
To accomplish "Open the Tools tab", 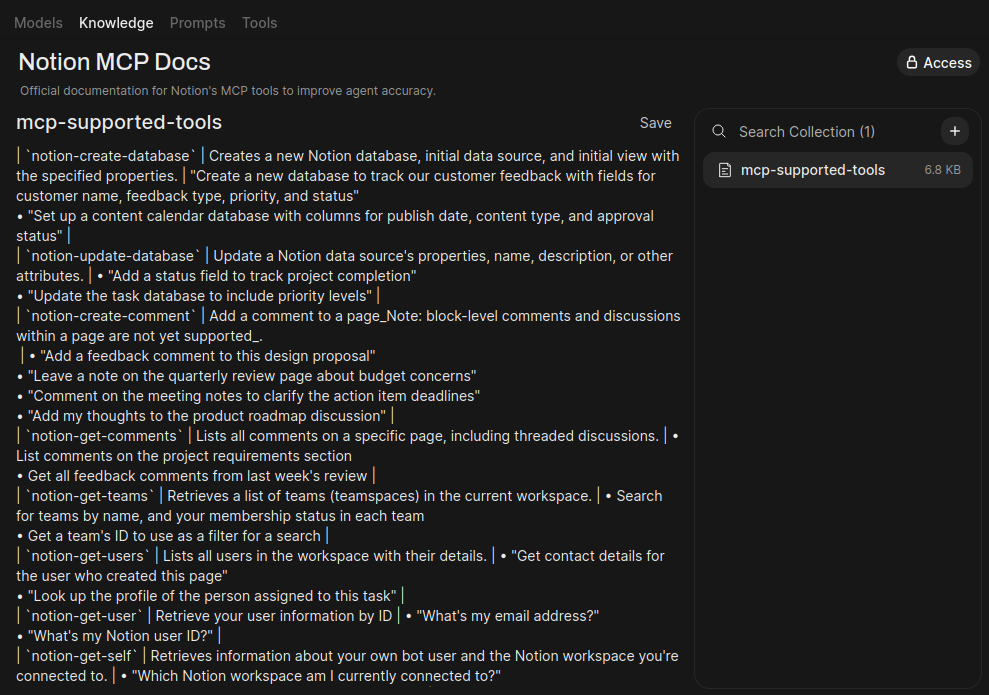I will 259,22.
